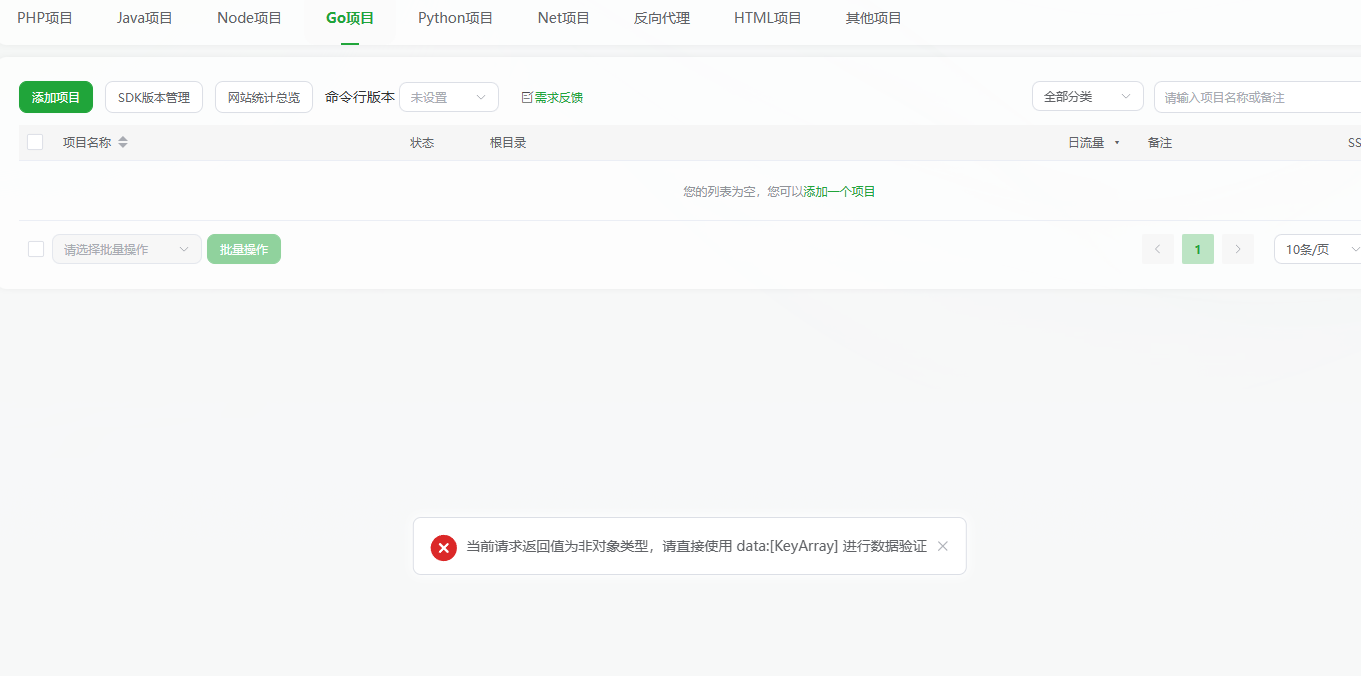Open the 反向代理 tab
Screen dimensions: 1361x676
pos(661,17)
